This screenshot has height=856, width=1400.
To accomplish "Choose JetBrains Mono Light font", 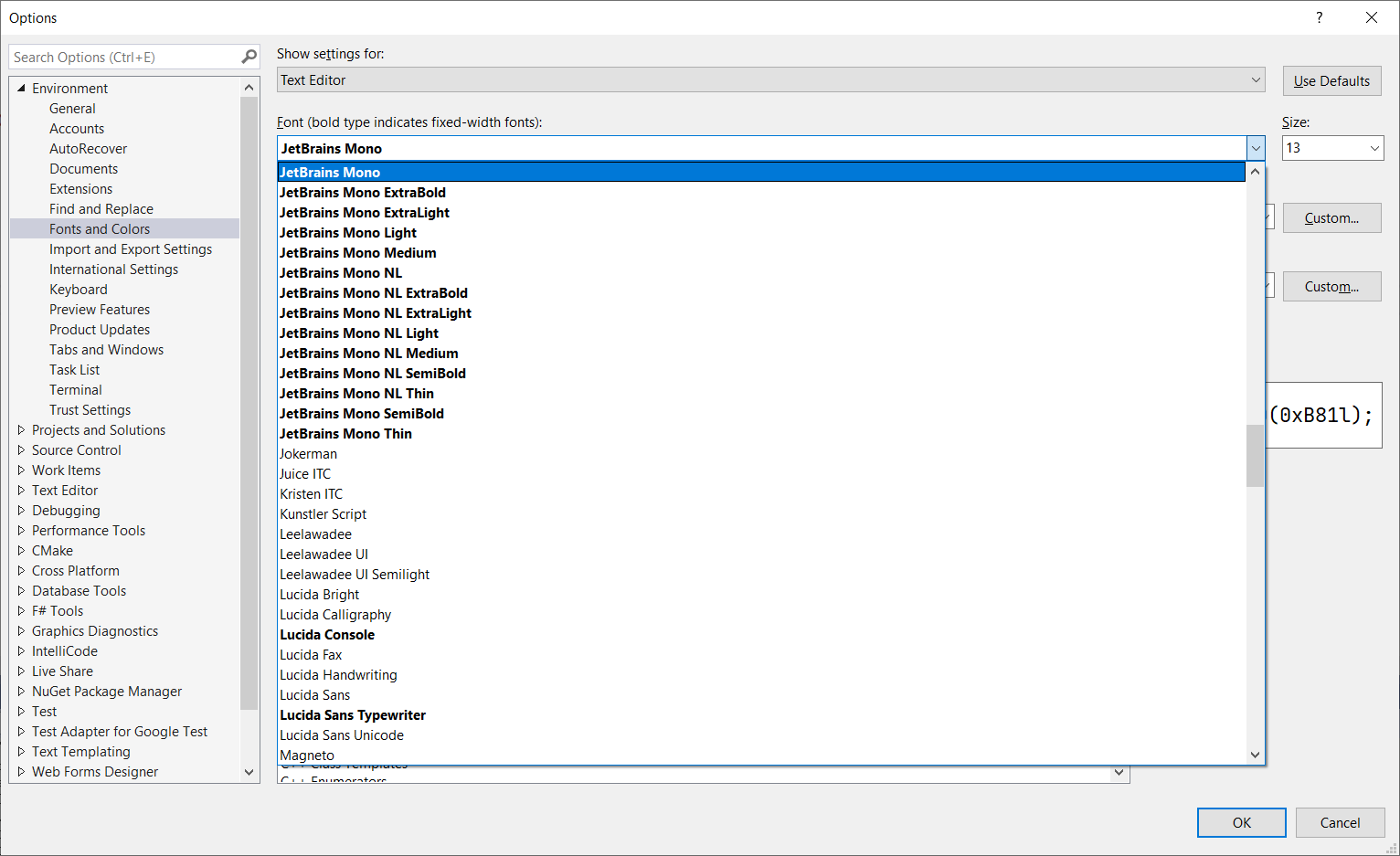I will pyautogui.click(x=761, y=232).
